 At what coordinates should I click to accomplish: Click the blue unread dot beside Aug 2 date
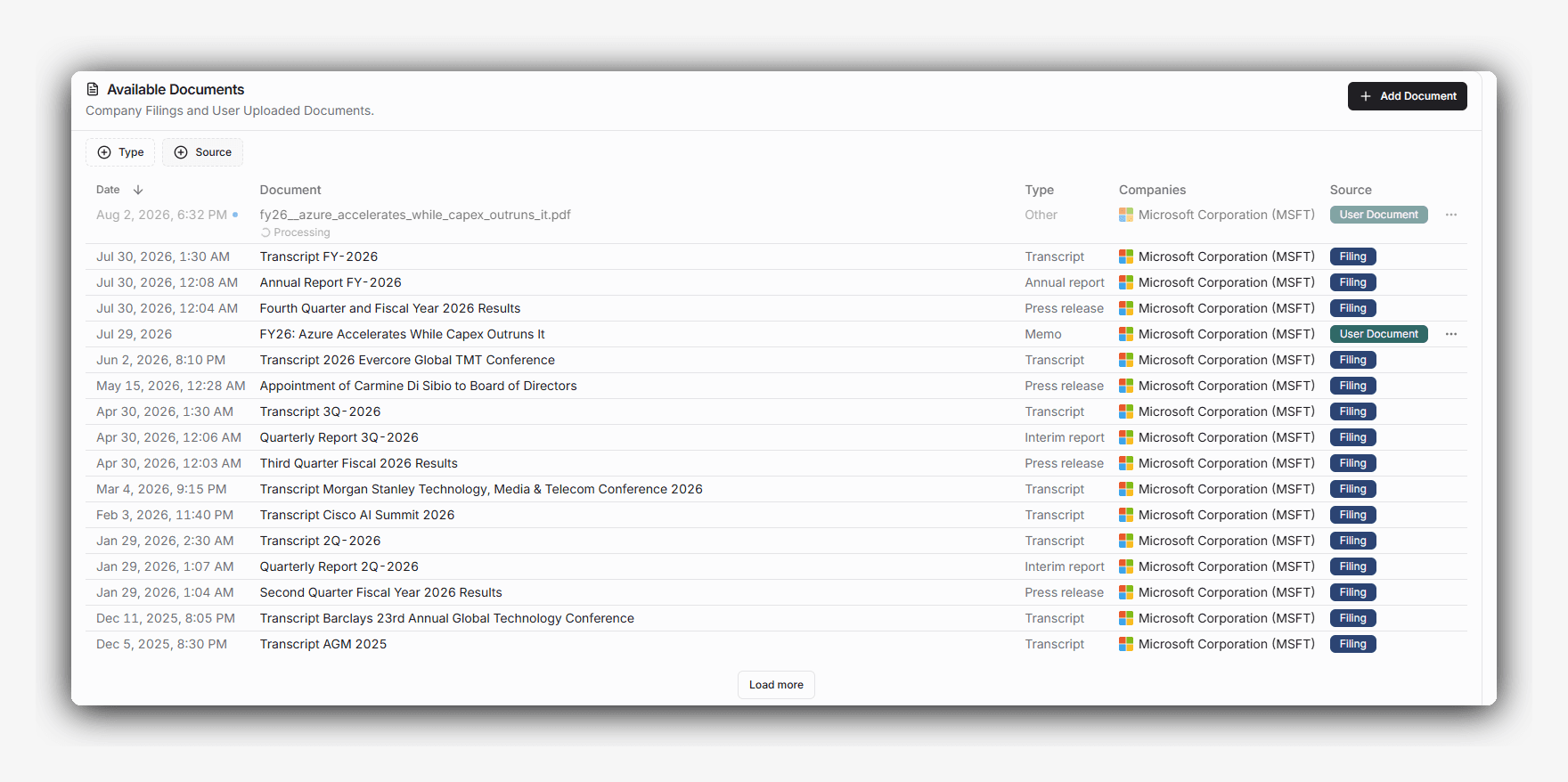coord(235,215)
